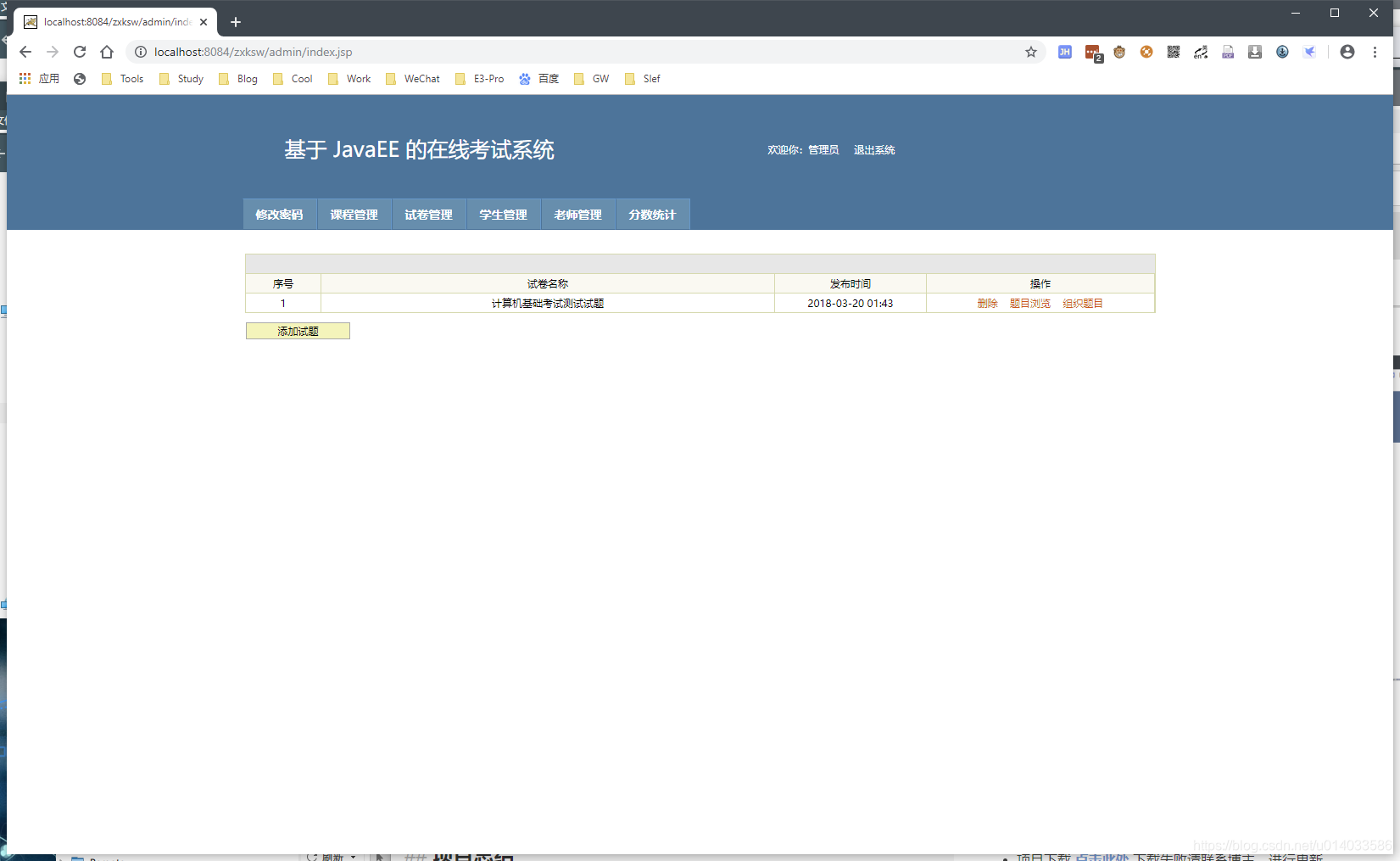Click the 试卷名称 column header

[548, 284]
